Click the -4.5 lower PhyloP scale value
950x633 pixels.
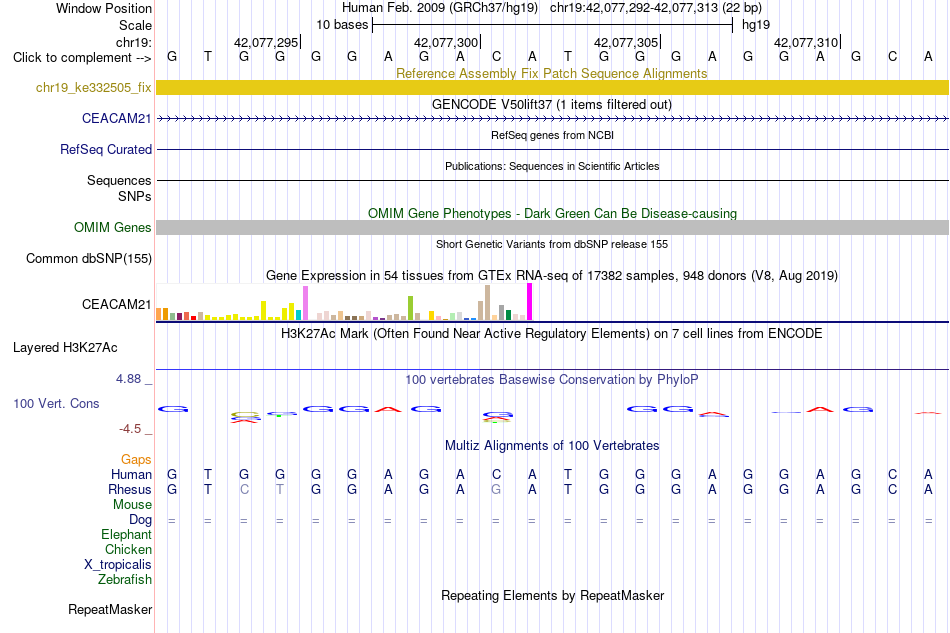pos(130,429)
